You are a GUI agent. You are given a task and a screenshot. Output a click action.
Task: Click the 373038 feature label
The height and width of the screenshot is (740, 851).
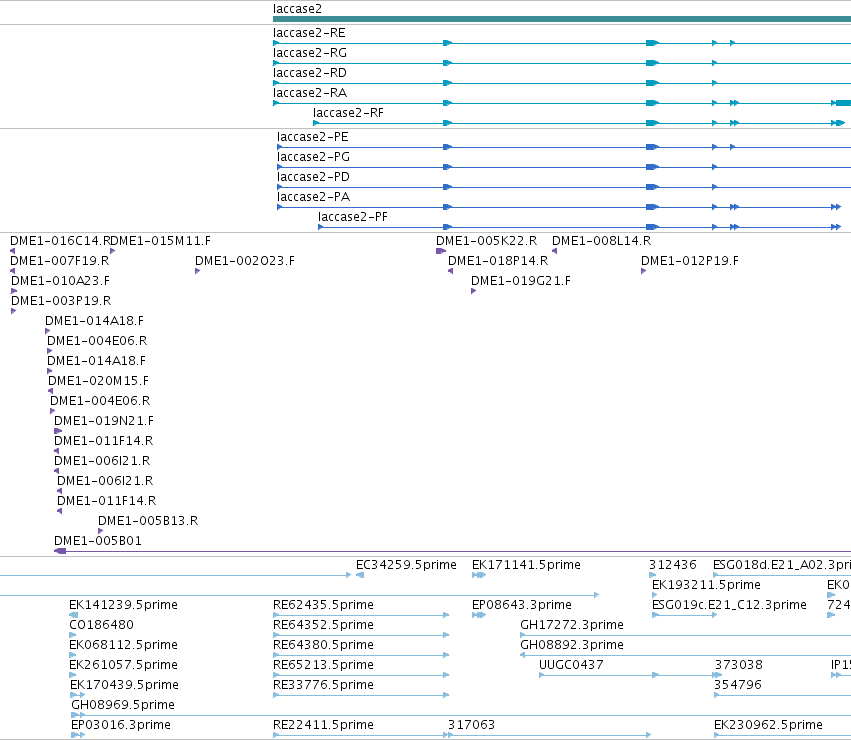pyautogui.click(x=739, y=666)
